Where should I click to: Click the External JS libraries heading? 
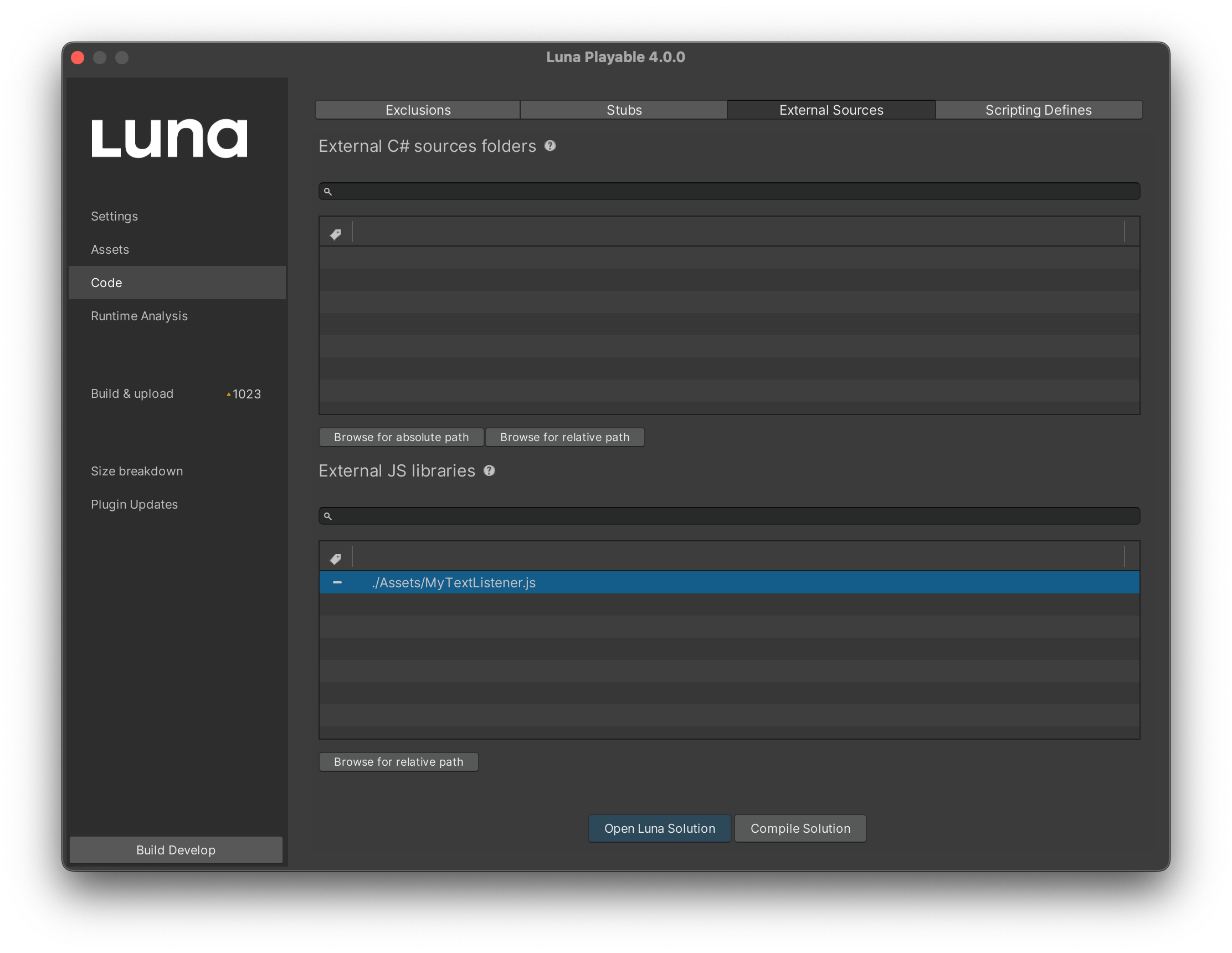[x=397, y=470]
